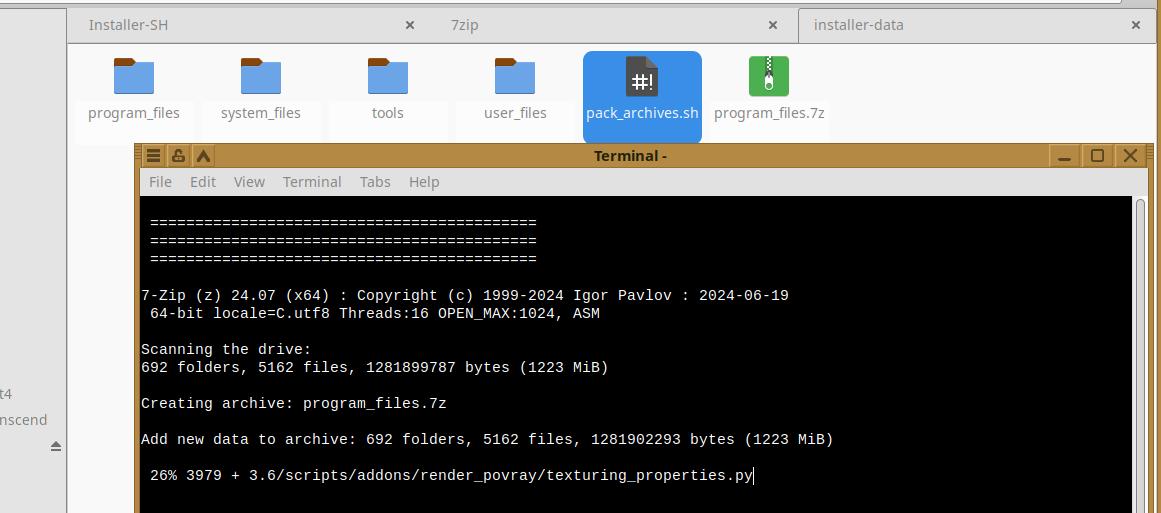
Task: Click the terminal vertical scrollbar
Action: tap(1141, 355)
